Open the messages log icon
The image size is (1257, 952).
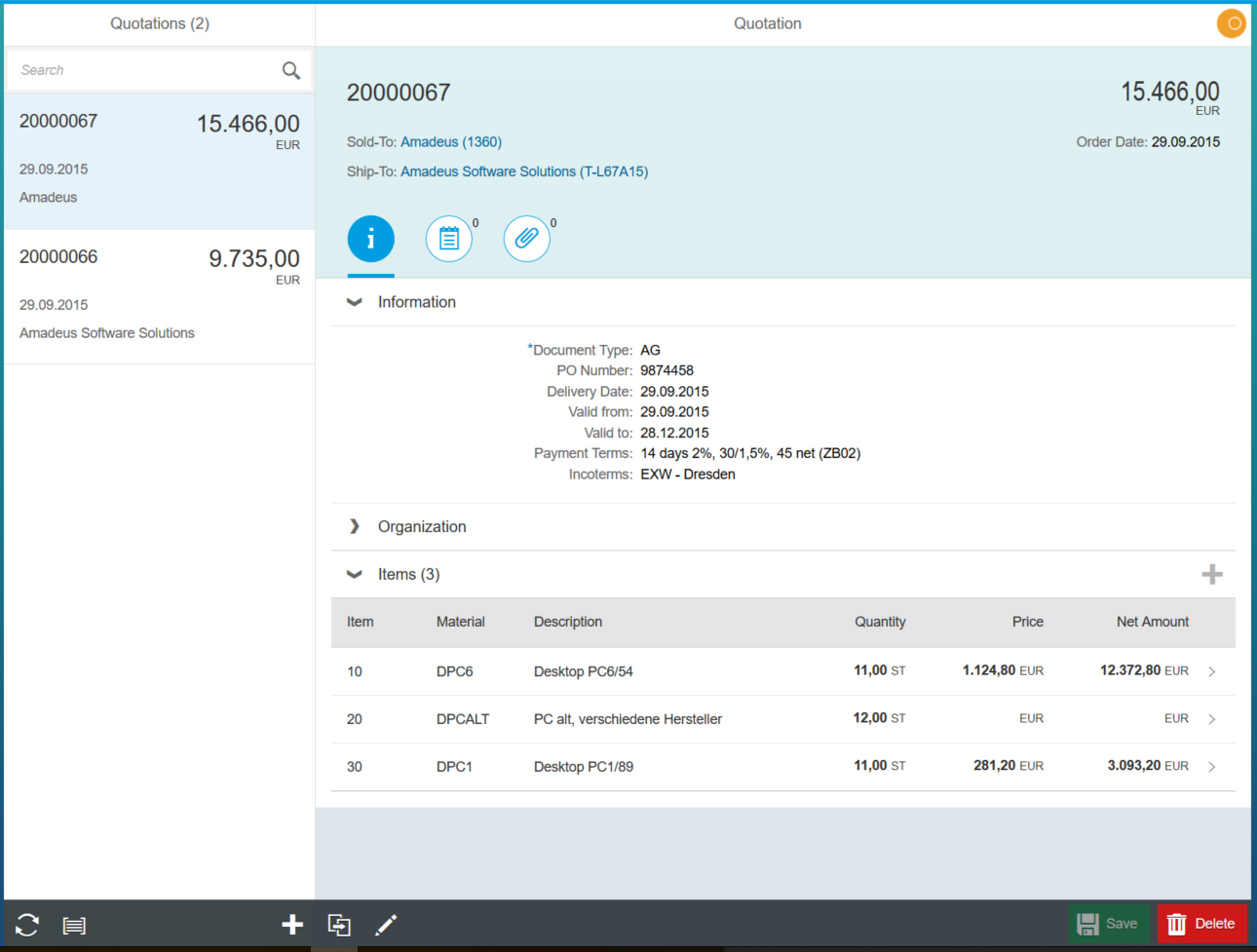point(74,925)
